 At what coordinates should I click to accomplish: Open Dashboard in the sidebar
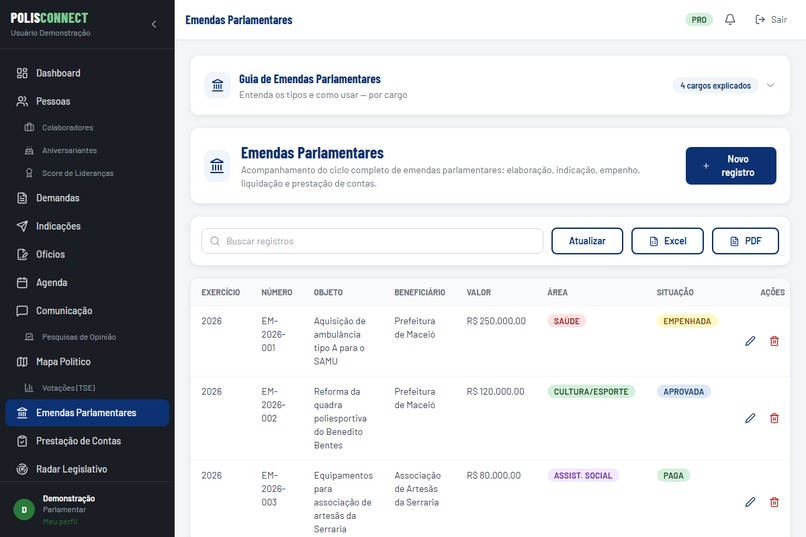[87, 73]
